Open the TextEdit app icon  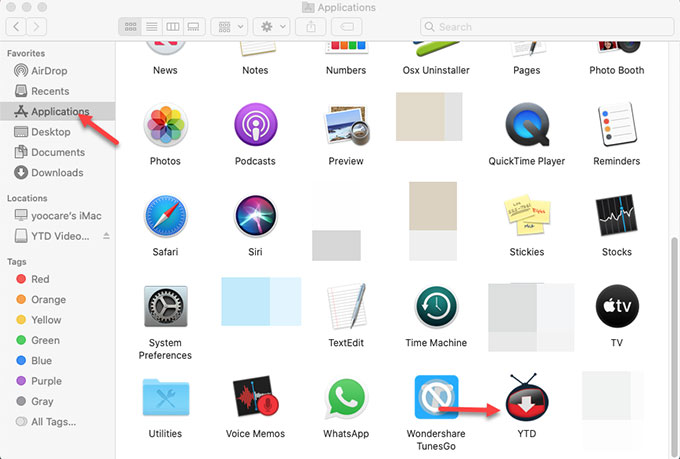[346, 306]
